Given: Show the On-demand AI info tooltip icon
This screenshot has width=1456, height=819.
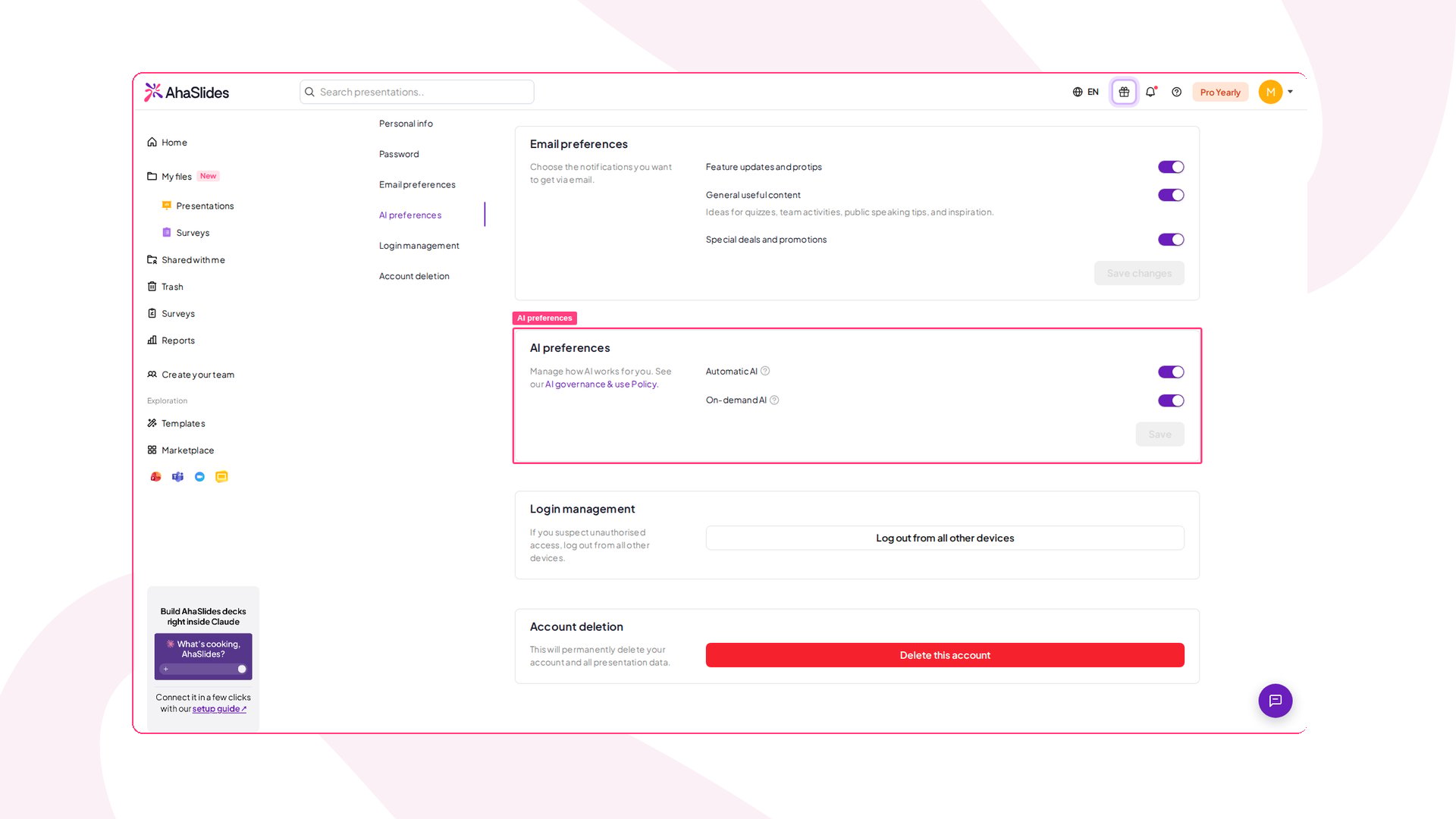Looking at the screenshot, I should (x=774, y=400).
